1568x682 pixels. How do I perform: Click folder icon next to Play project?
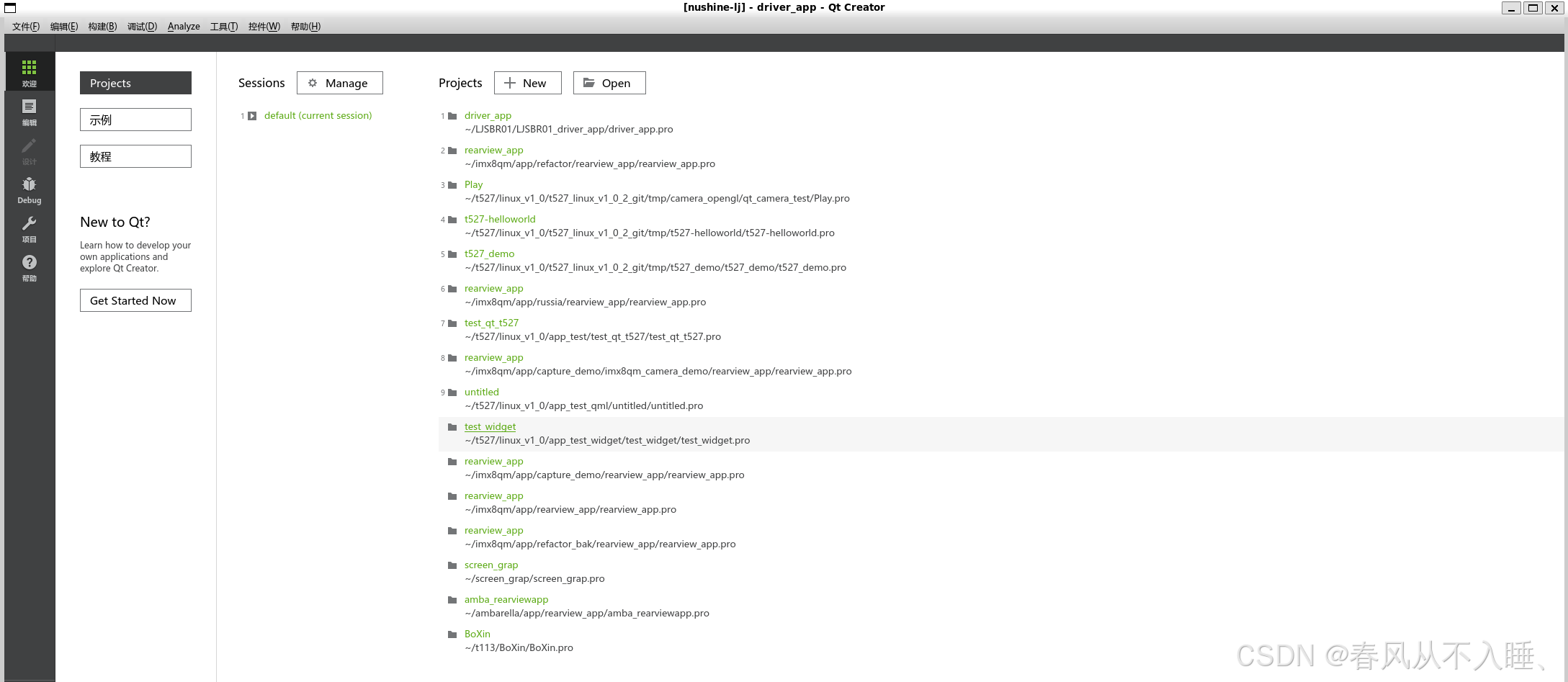(452, 185)
